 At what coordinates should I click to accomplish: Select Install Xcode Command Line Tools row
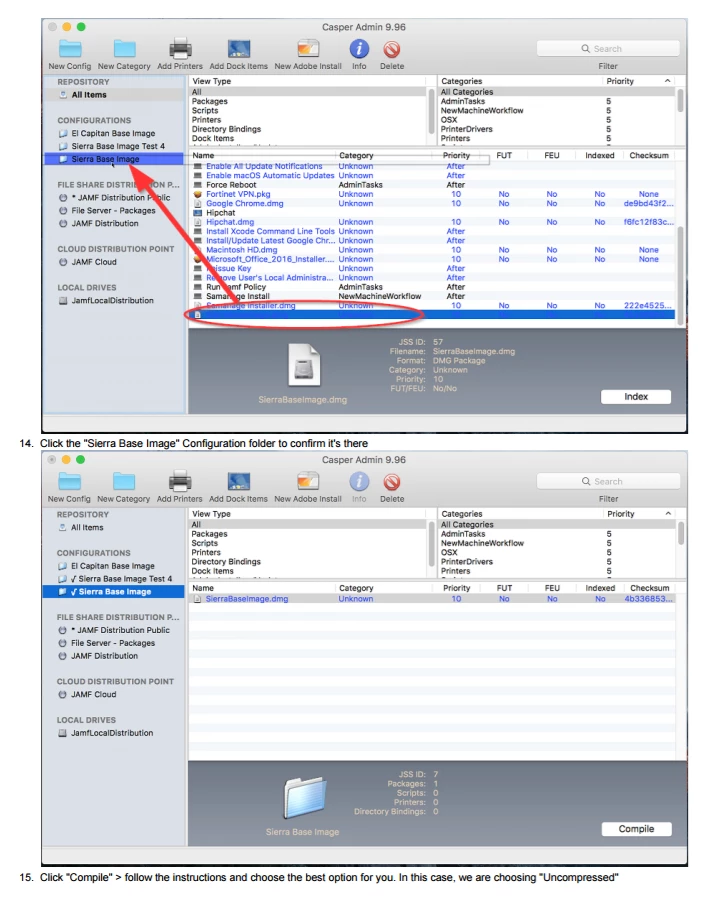coord(432,232)
